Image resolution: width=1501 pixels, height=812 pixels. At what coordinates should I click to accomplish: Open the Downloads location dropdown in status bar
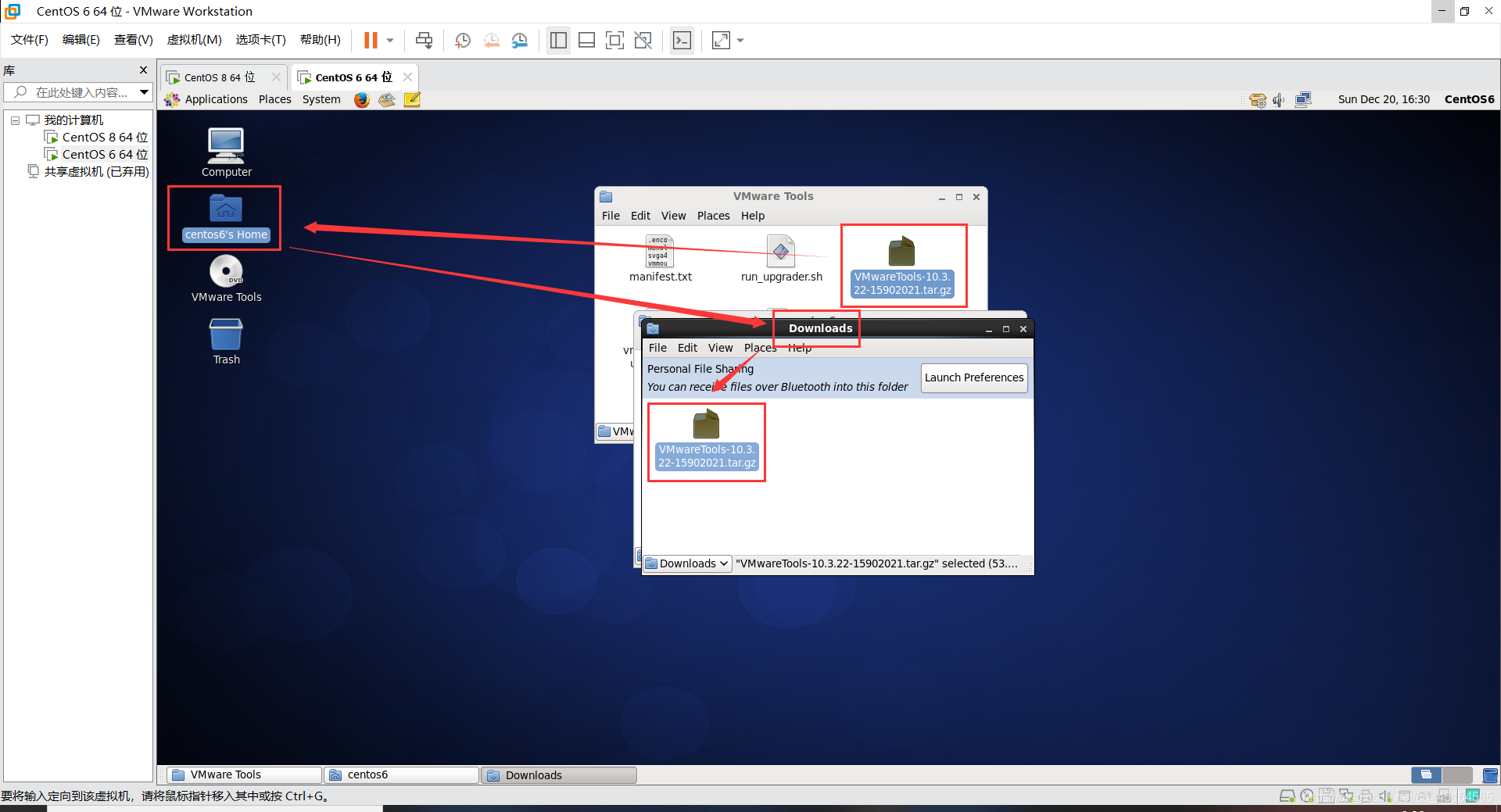[687, 563]
